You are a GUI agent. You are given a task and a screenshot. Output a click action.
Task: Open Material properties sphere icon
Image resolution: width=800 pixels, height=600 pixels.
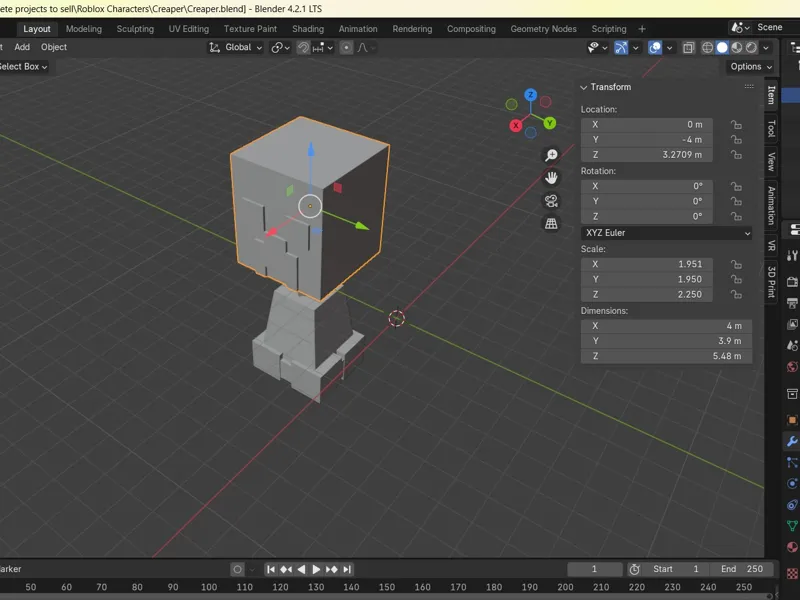(792, 547)
